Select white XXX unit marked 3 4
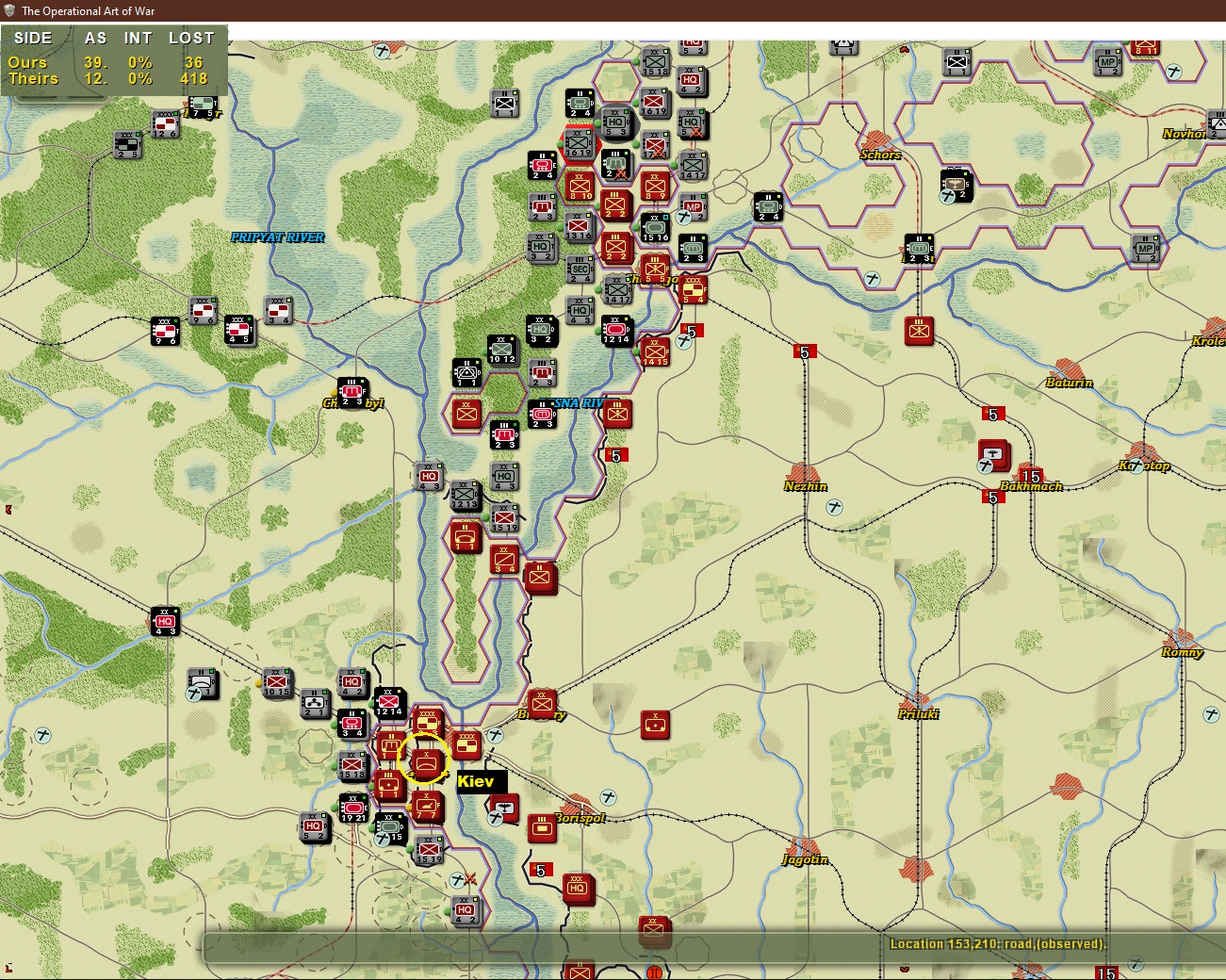Screen dimensions: 1226x980 [278, 311]
